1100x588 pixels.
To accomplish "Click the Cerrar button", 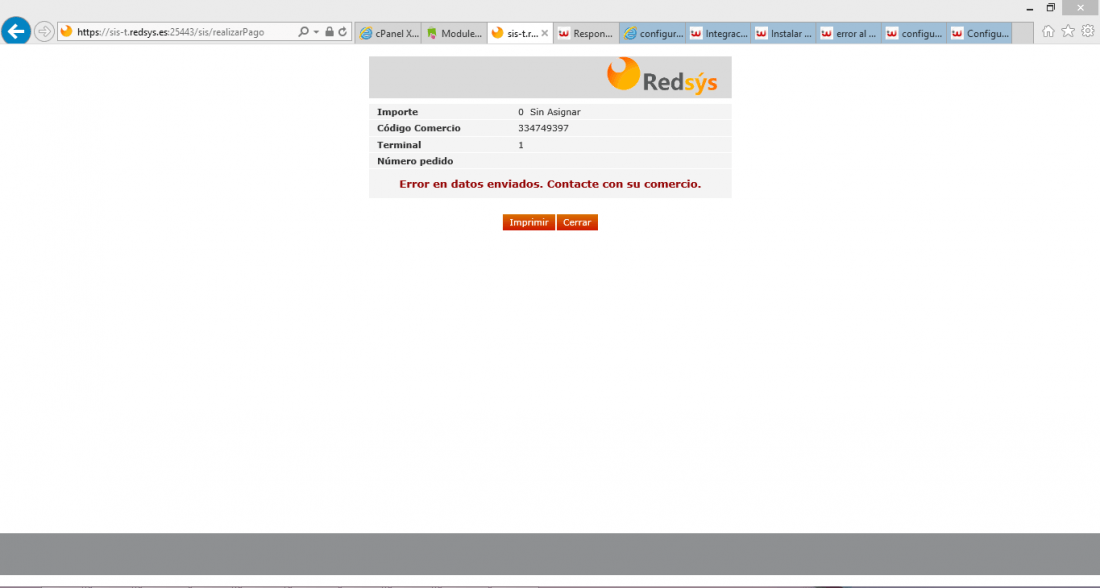I will (577, 222).
